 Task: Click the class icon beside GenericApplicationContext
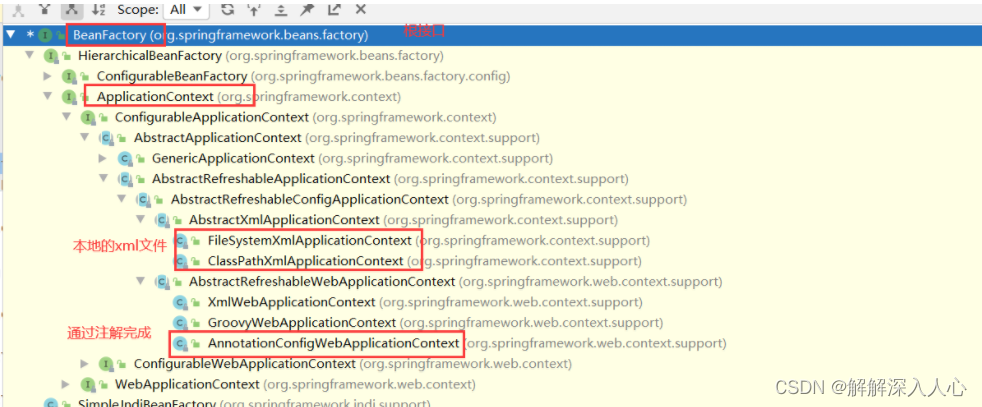pyautogui.click(x=125, y=158)
